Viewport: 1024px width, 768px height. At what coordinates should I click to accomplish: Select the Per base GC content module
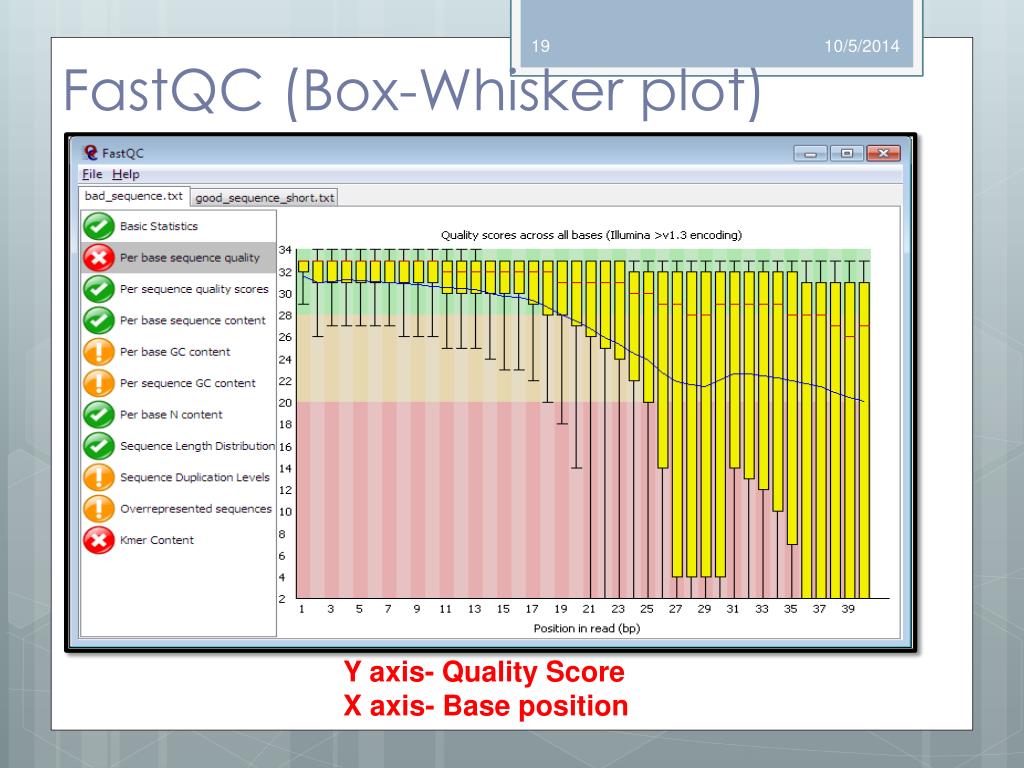click(x=178, y=351)
